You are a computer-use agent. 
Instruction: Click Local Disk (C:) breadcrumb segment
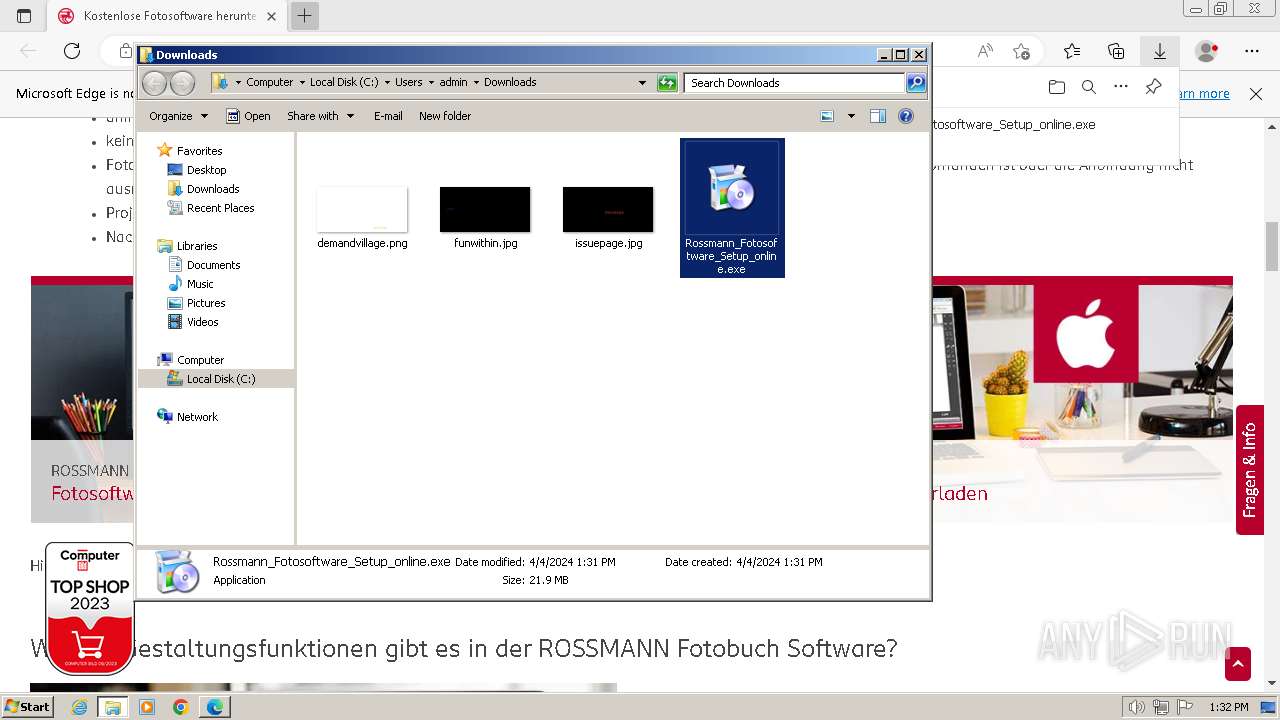pyautogui.click(x=344, y=83)
